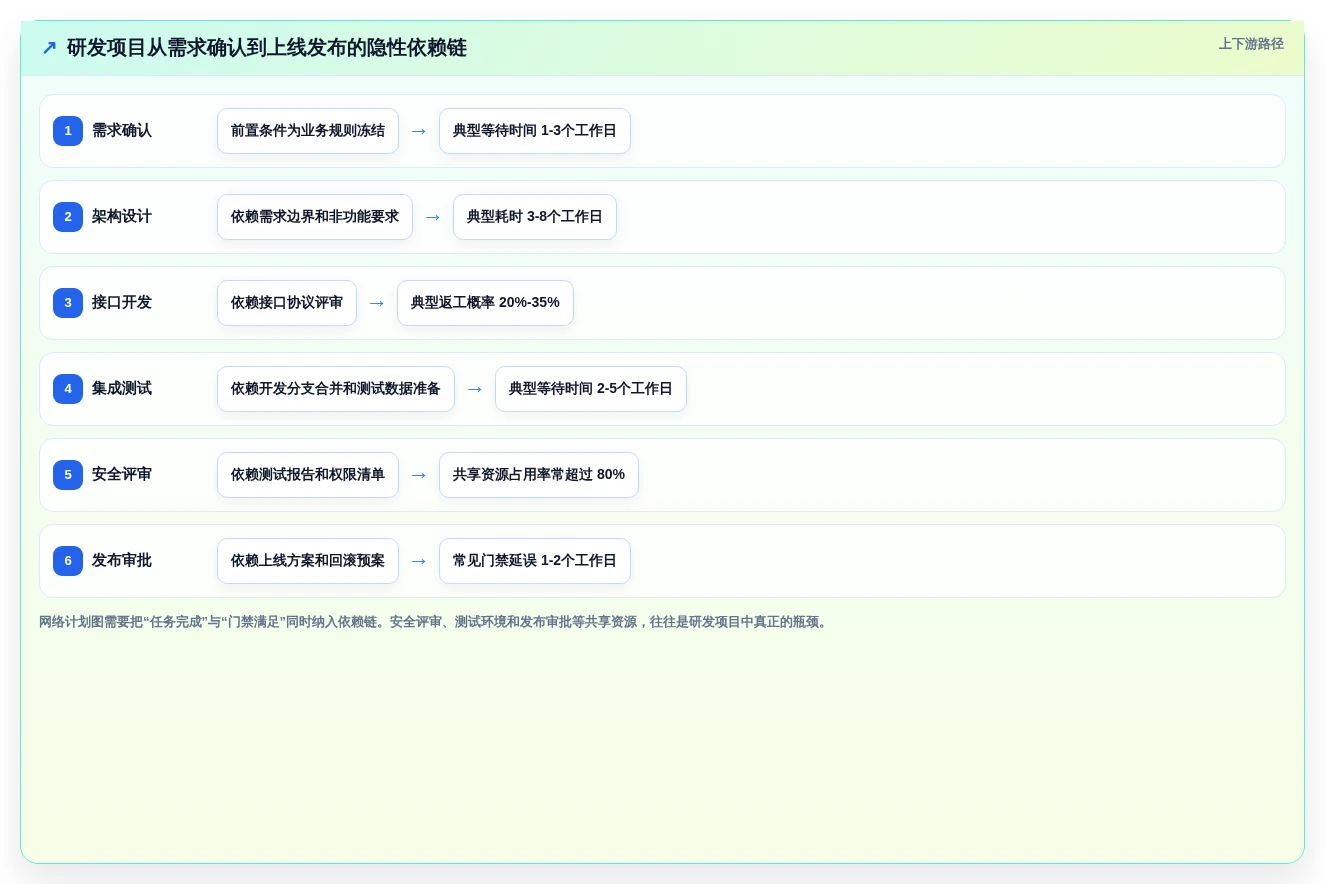Click the arrow icon beside the chart title

pos(49,48)
